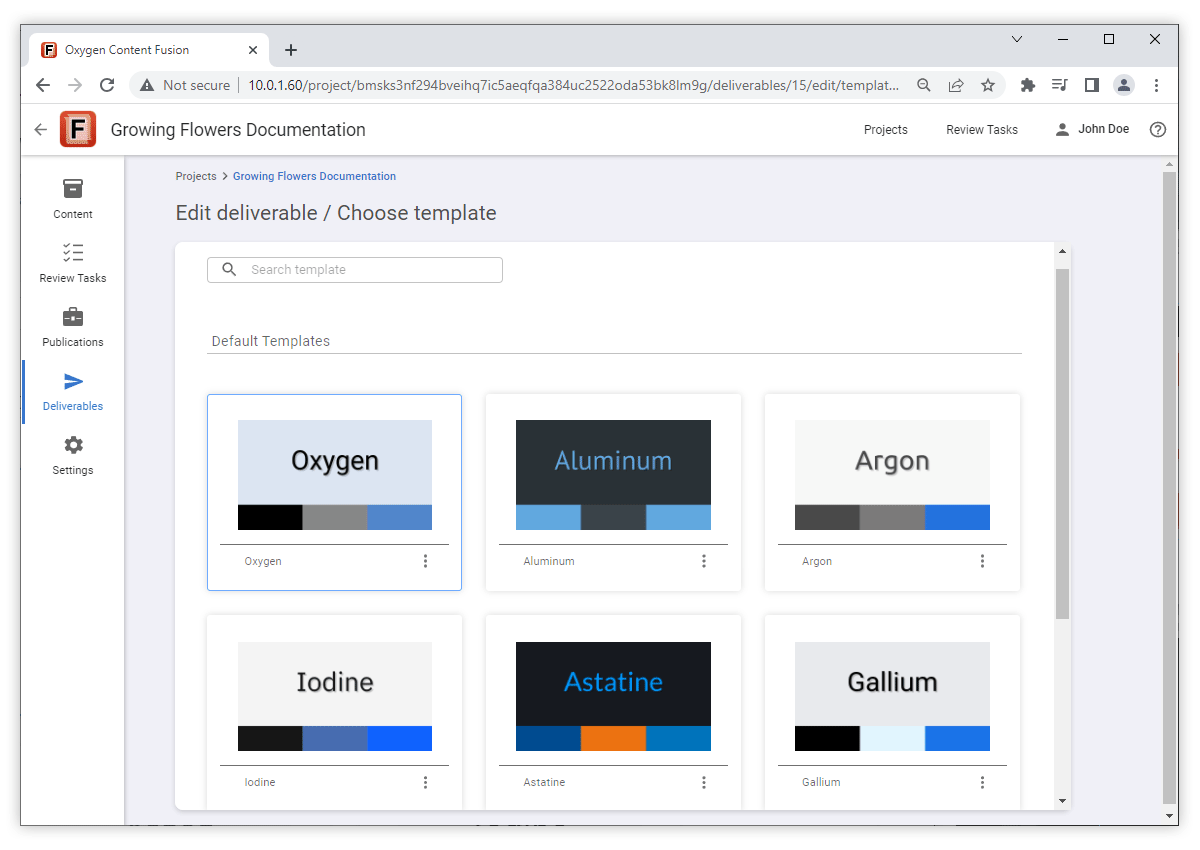
Task: Toggle the browser side panel
Action: [1092, 85]
